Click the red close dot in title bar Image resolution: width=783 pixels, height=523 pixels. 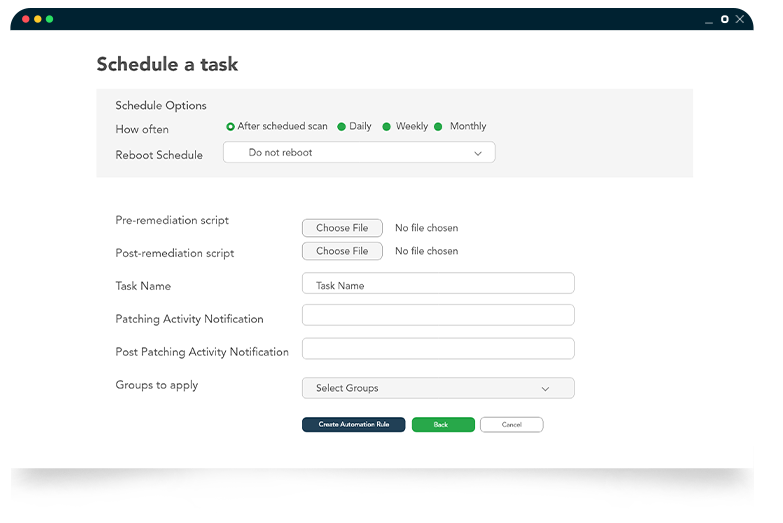(x=25, y=19)
